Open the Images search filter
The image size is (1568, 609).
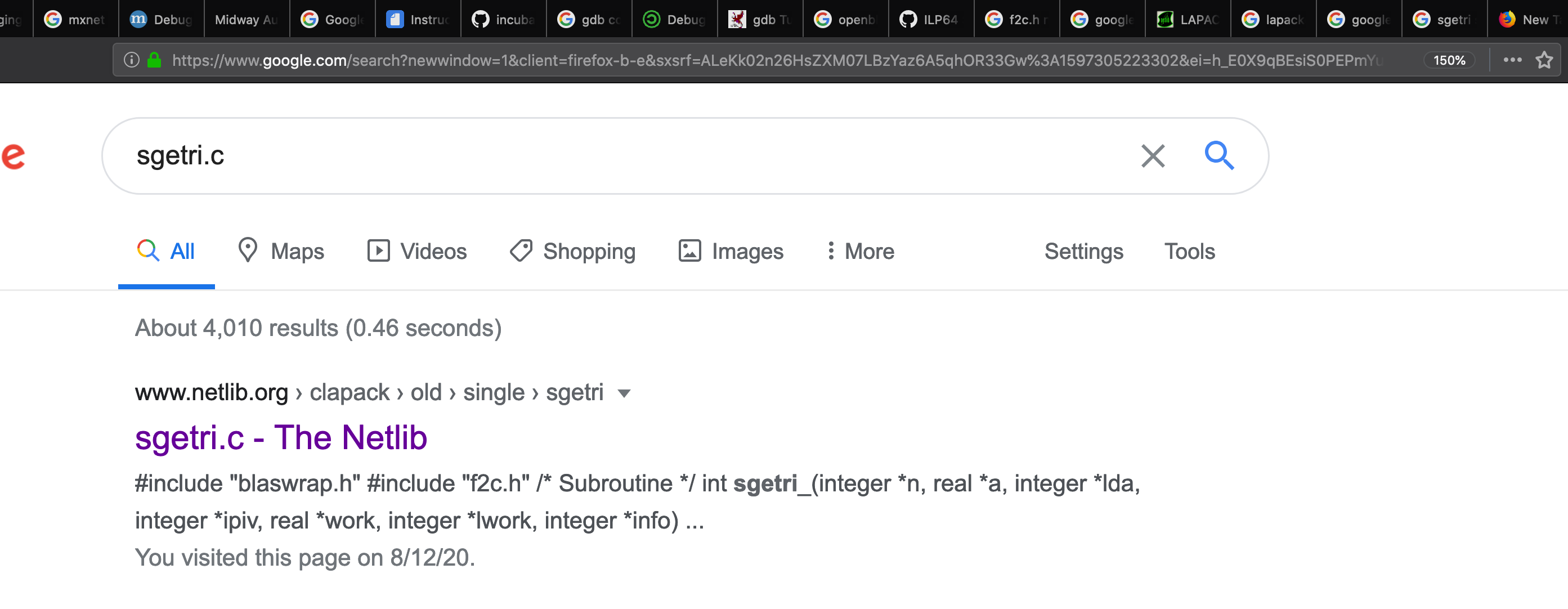pos(731,251)
